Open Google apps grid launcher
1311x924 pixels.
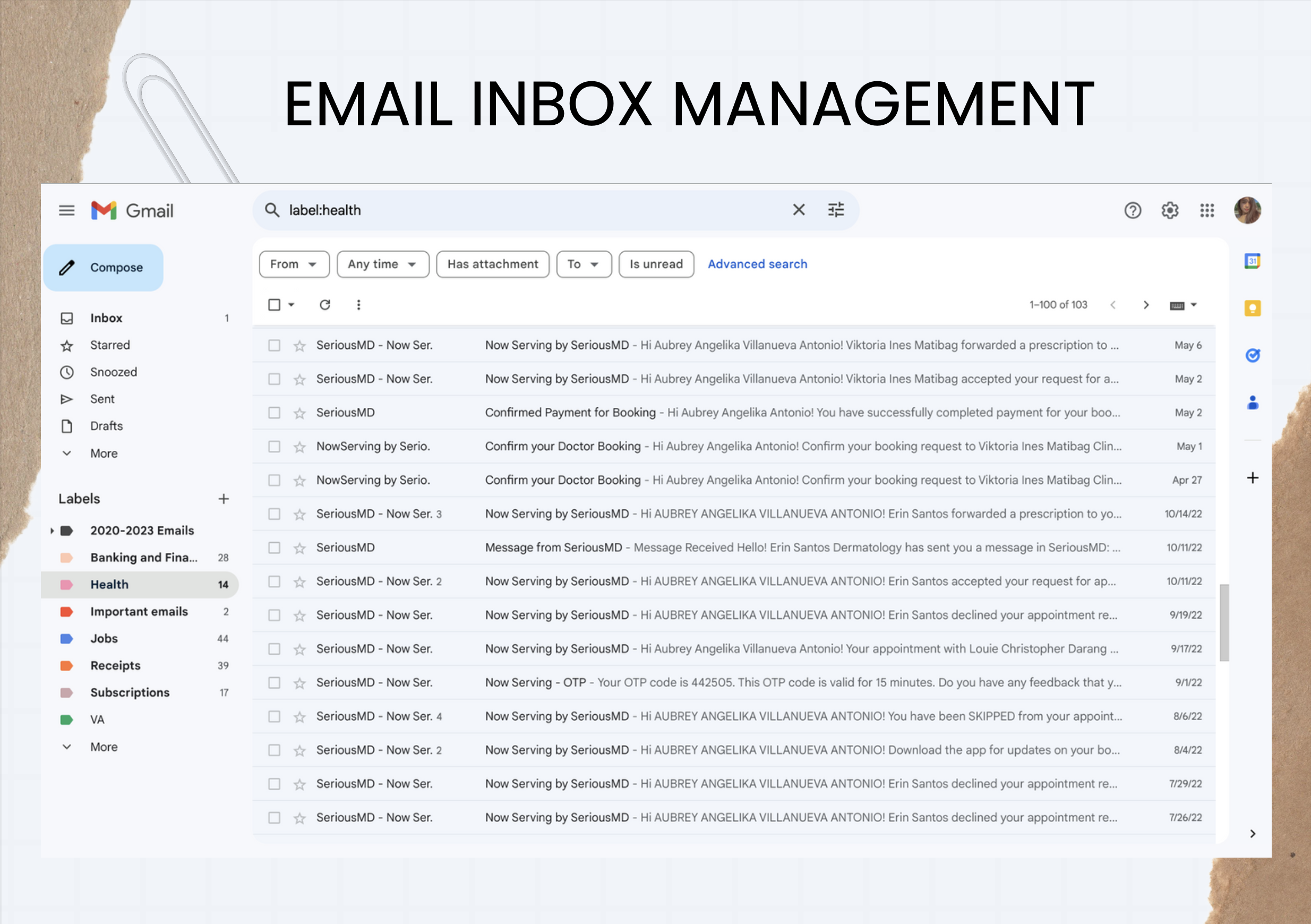coord(1206,211)
